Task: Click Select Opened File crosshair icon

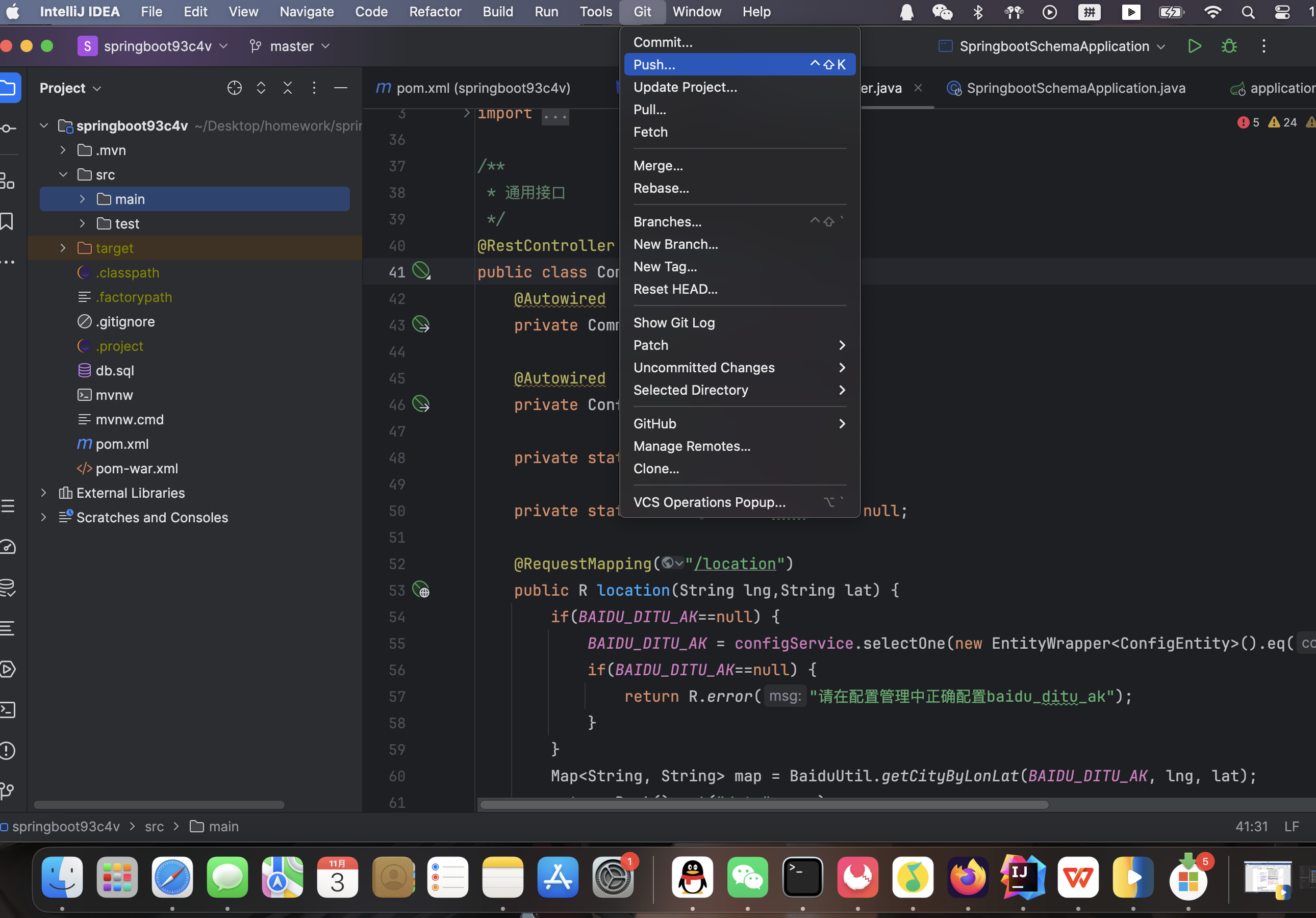Action: [235, 88]
